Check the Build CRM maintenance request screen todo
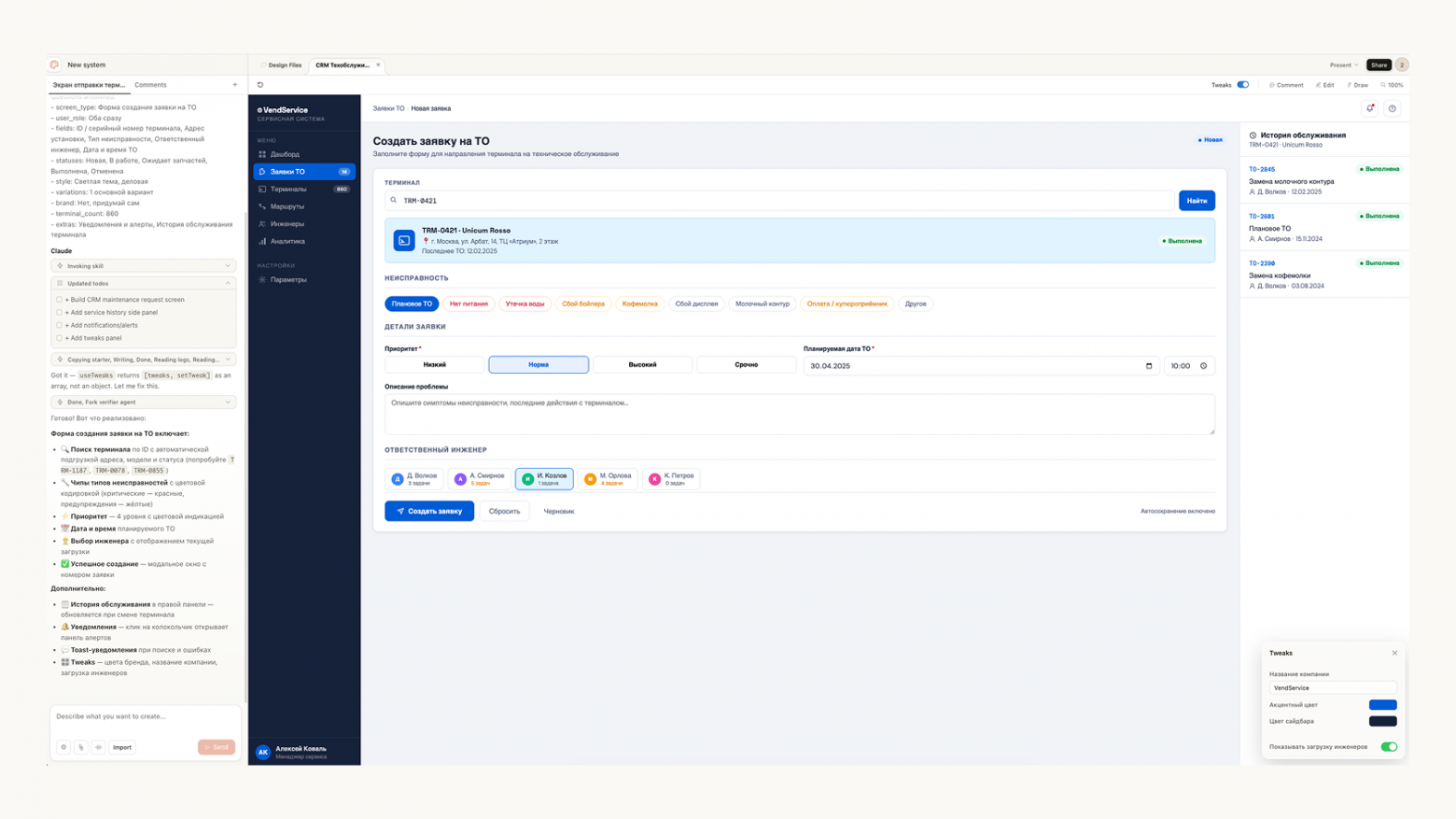1456x819 pixels. point(60,300)
